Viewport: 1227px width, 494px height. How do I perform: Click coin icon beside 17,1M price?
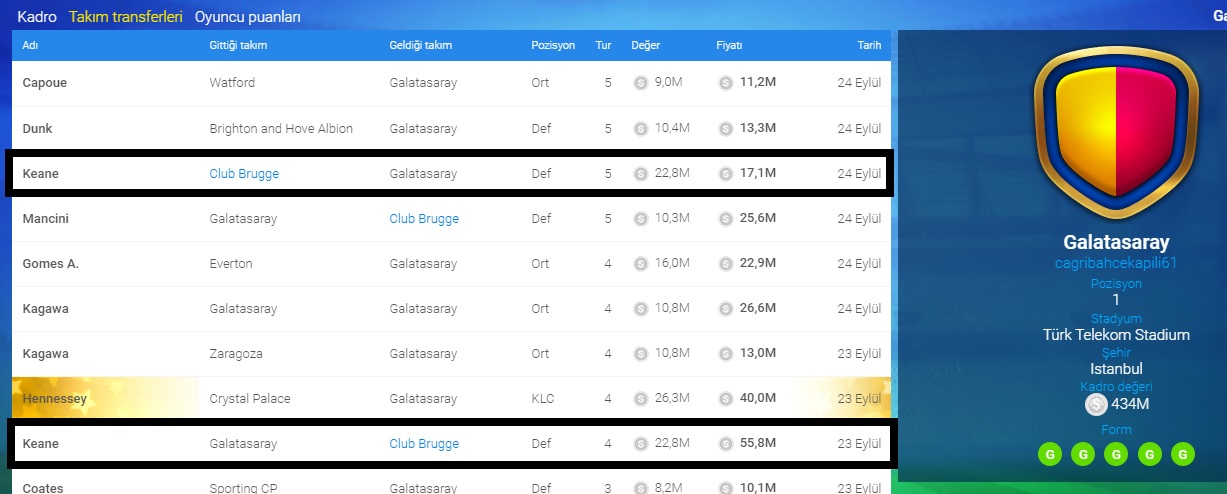tap(726, 173)
